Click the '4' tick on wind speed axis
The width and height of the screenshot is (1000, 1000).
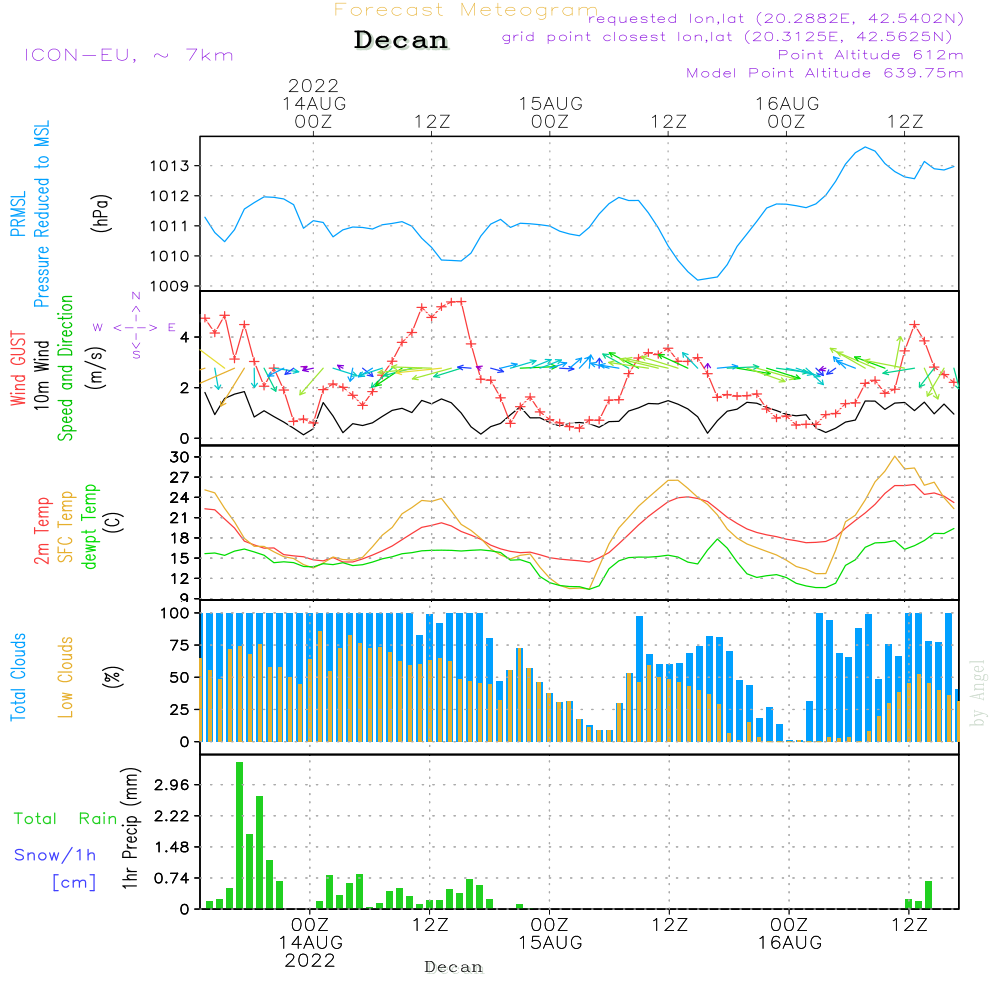coord(184,337)
